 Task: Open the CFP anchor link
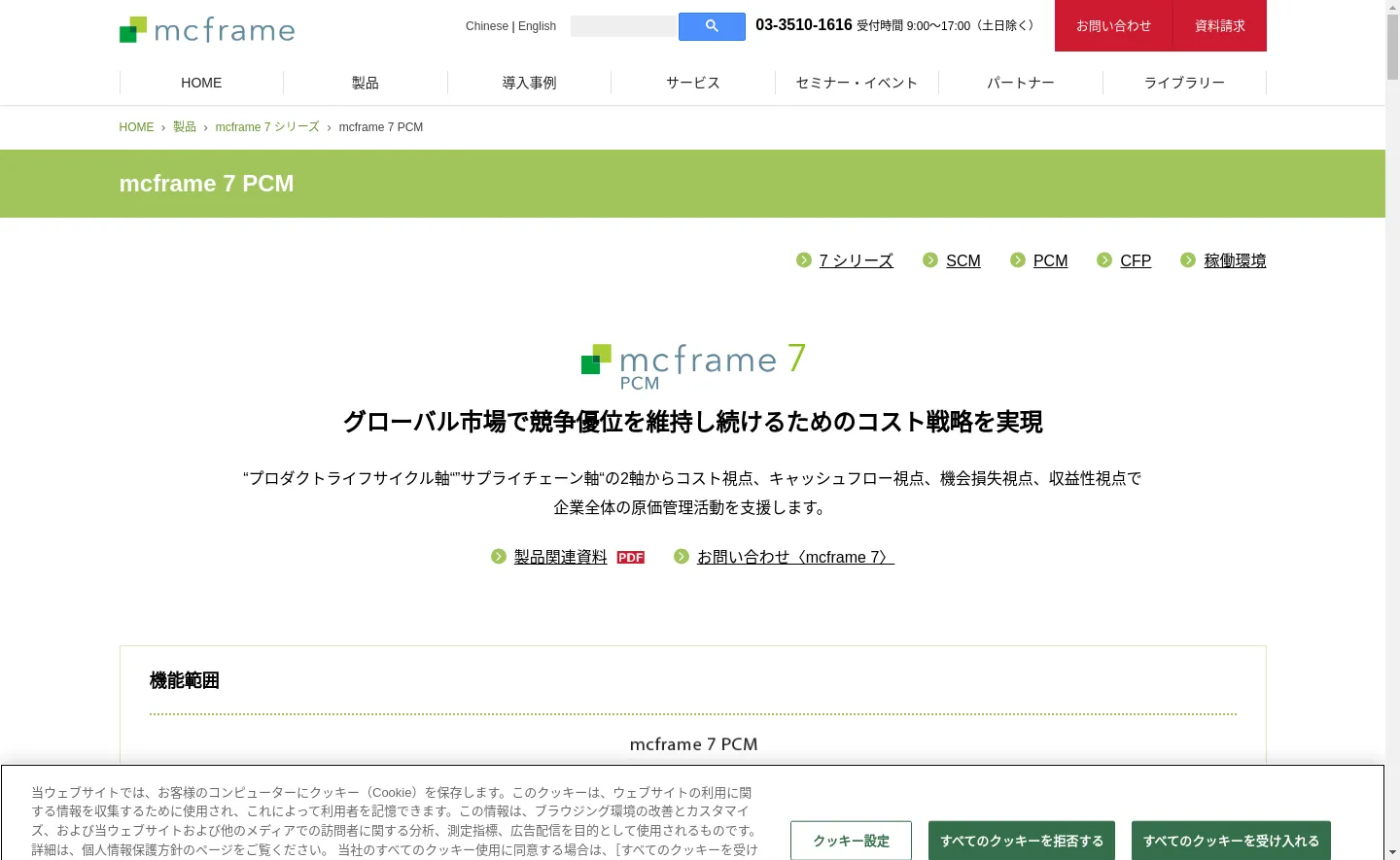(x=1136, y=260)
